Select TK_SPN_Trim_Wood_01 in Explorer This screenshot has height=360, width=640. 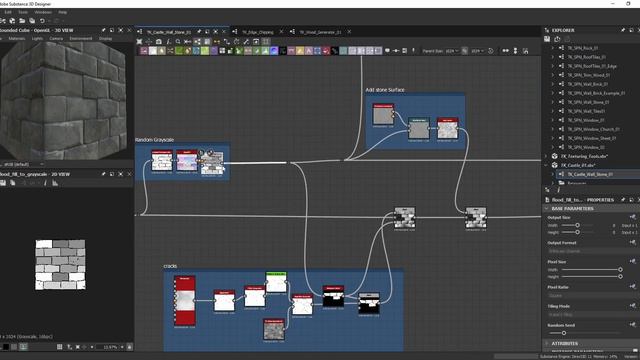pyautogui.click(x=589, y=75)
